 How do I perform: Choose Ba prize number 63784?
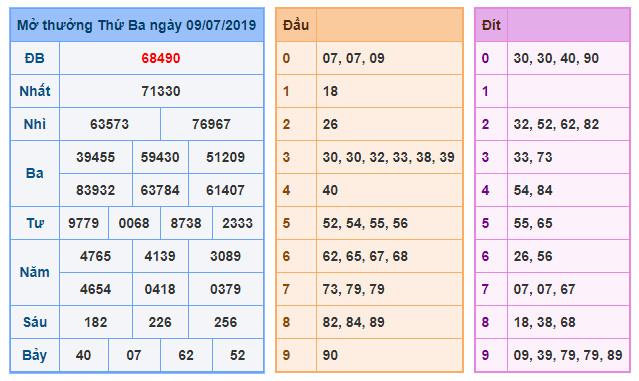pyautogui.click(x=160, y=190)
